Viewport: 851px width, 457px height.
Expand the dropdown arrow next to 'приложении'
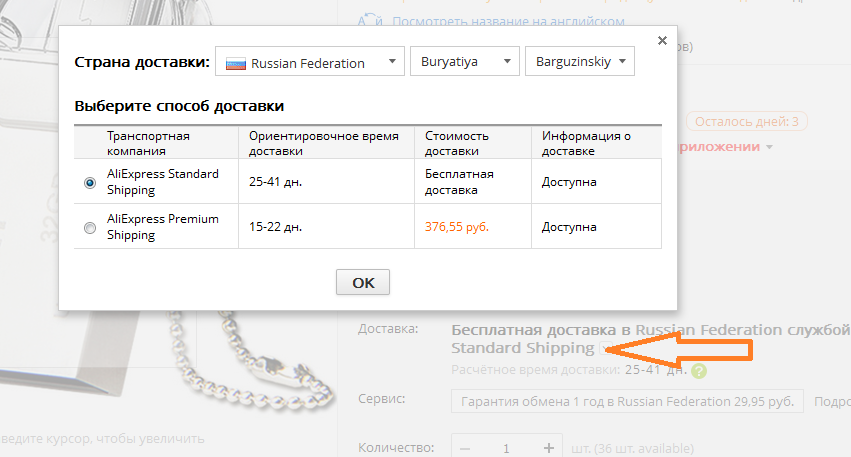pyautogui.click(x=769, y=147)
